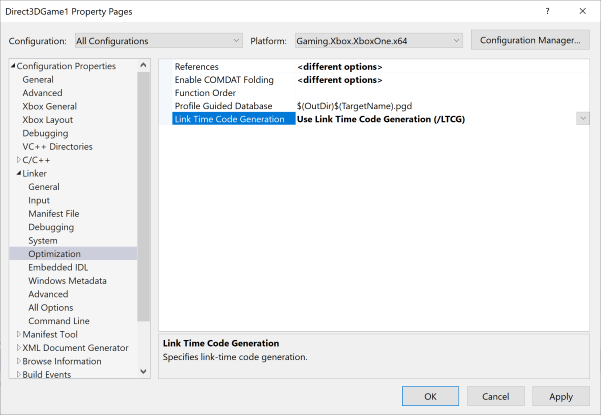Select the Manifest Tool tree label
The image size is (601, 415).
50,335
